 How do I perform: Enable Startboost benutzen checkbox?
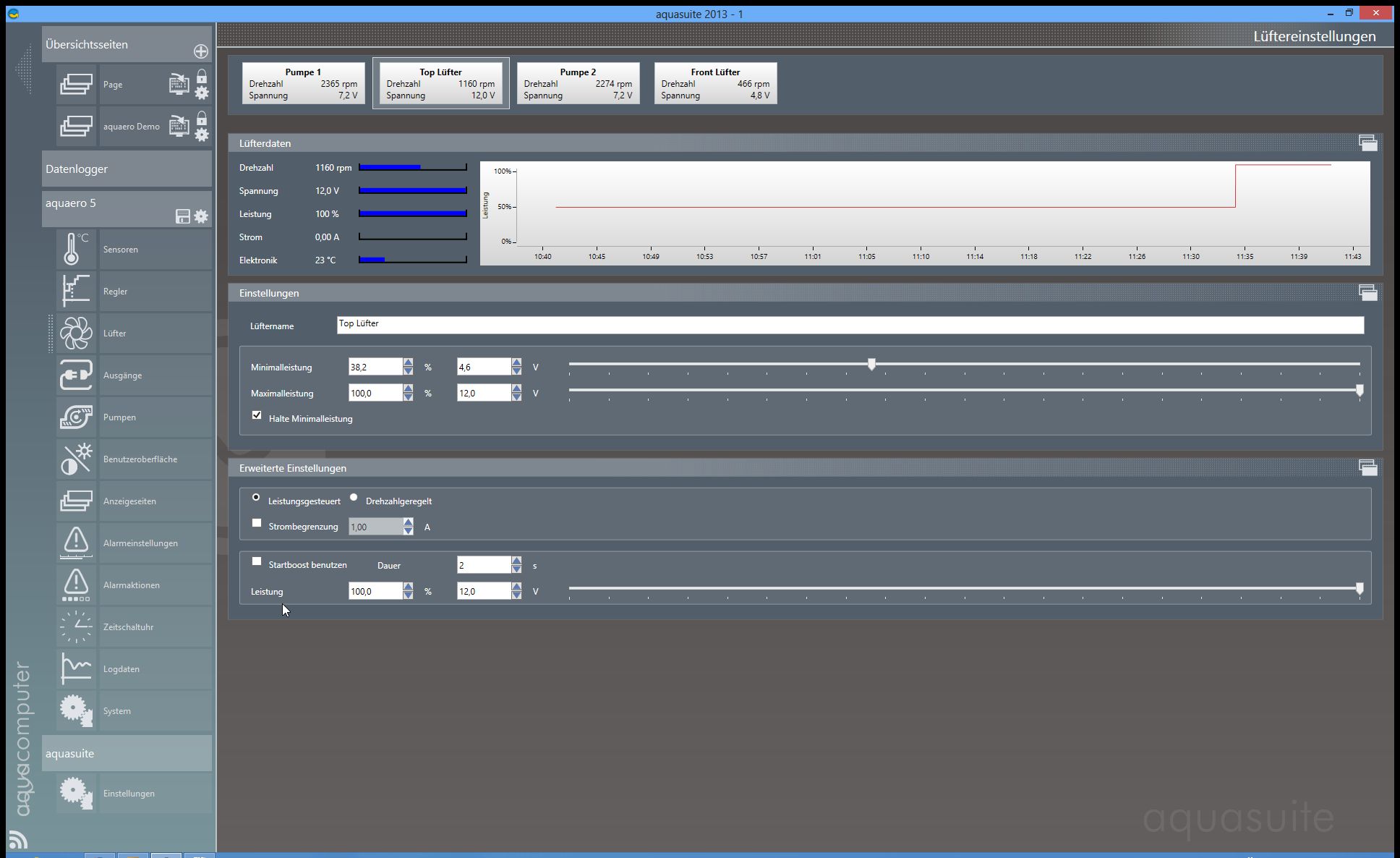click(257, 561)
